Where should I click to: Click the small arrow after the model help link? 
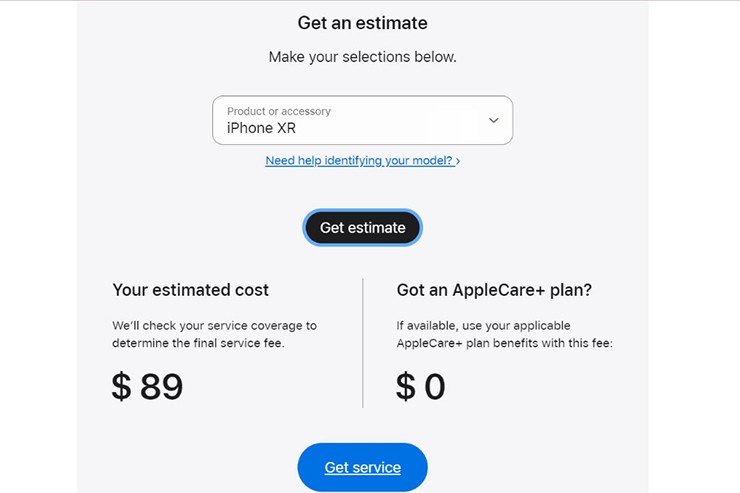click(458, 160)
